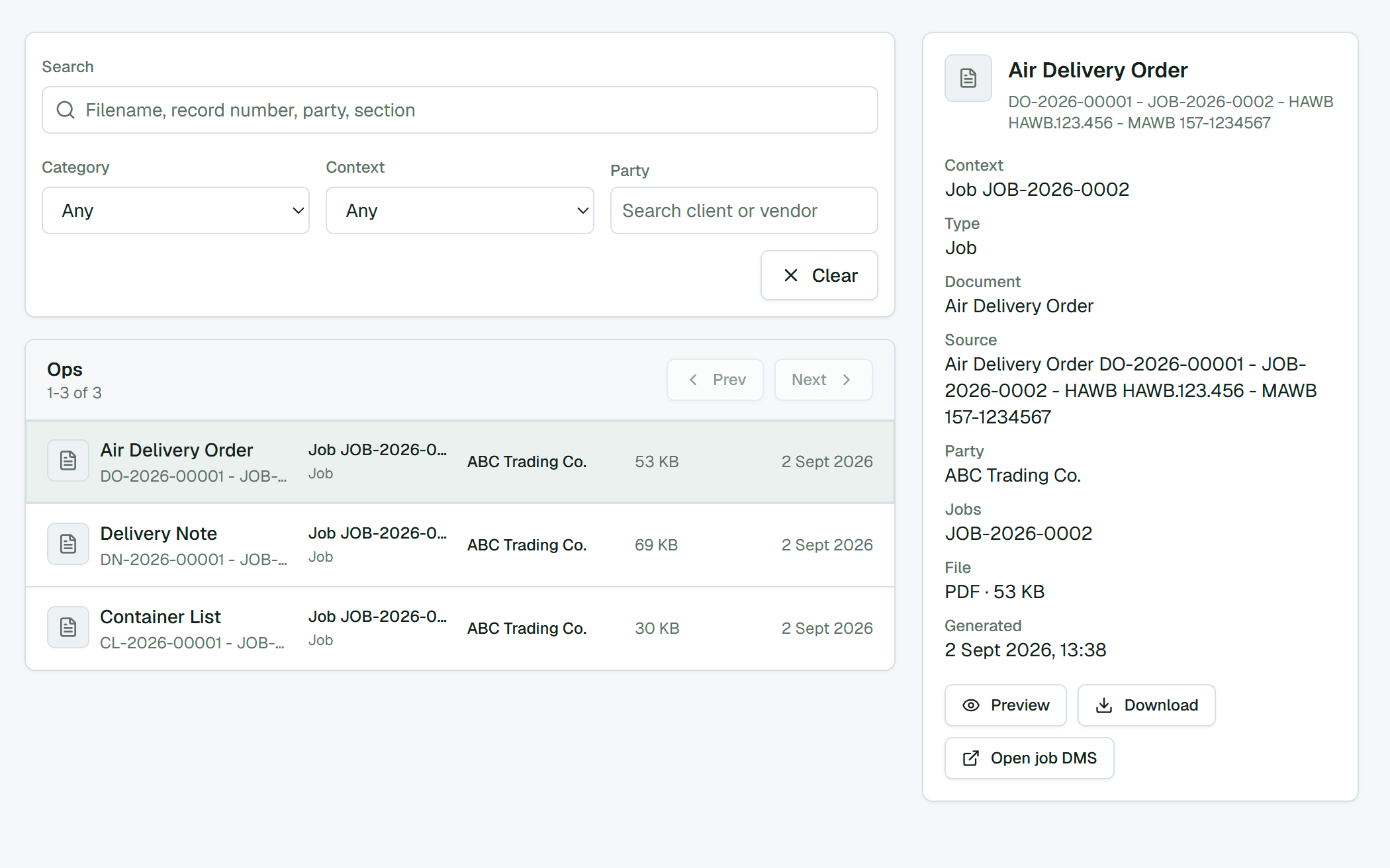Click ABC Trading Co. on Container List row
The width and height of the screenshot is (1390, 868).
[x=527, y=629]
